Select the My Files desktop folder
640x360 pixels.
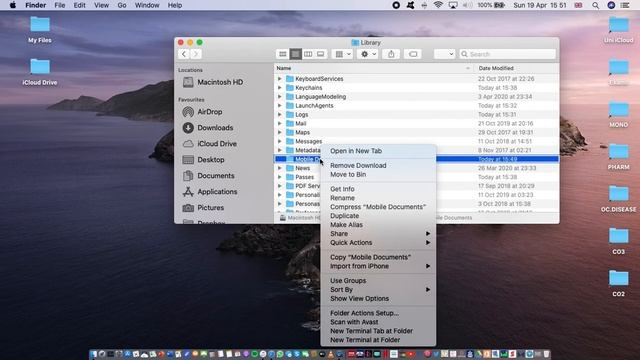point(40,30)
